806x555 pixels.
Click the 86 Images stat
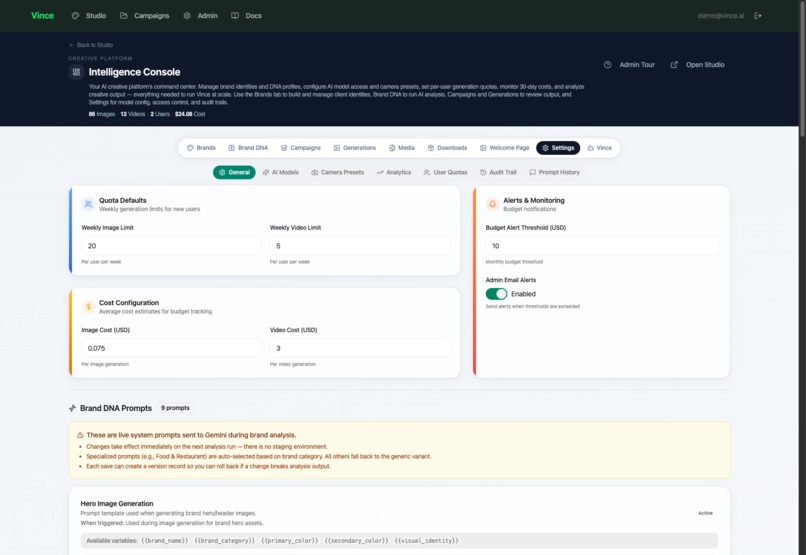coord(102,114)
